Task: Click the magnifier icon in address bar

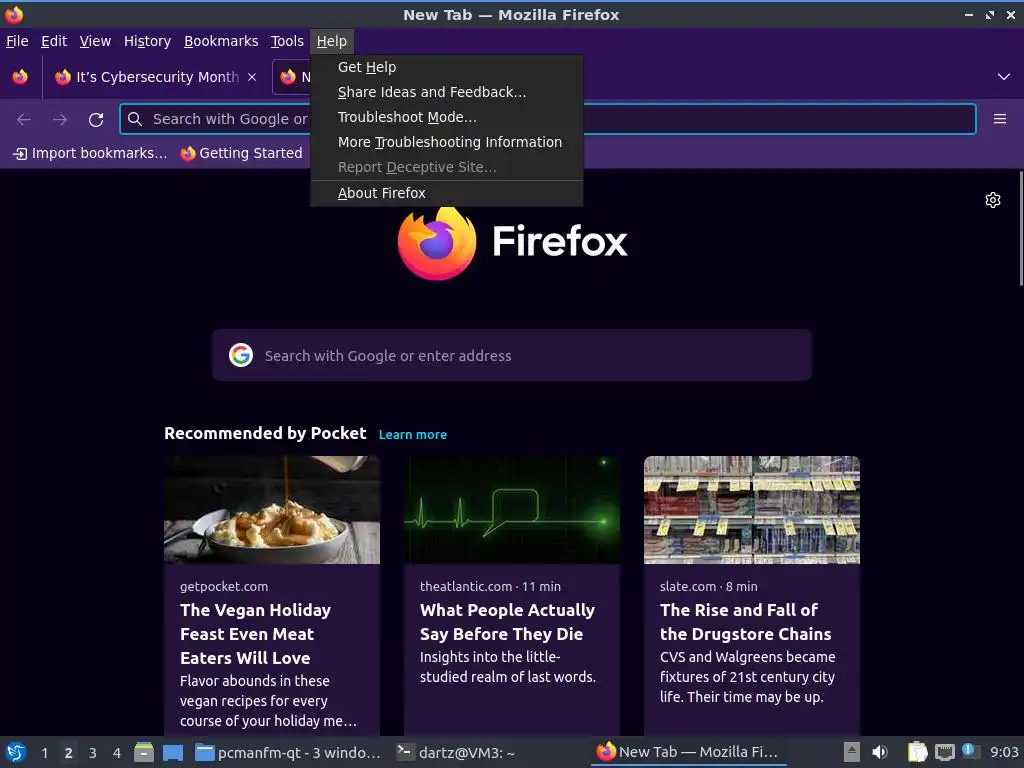Action: (x=135, y=119)
